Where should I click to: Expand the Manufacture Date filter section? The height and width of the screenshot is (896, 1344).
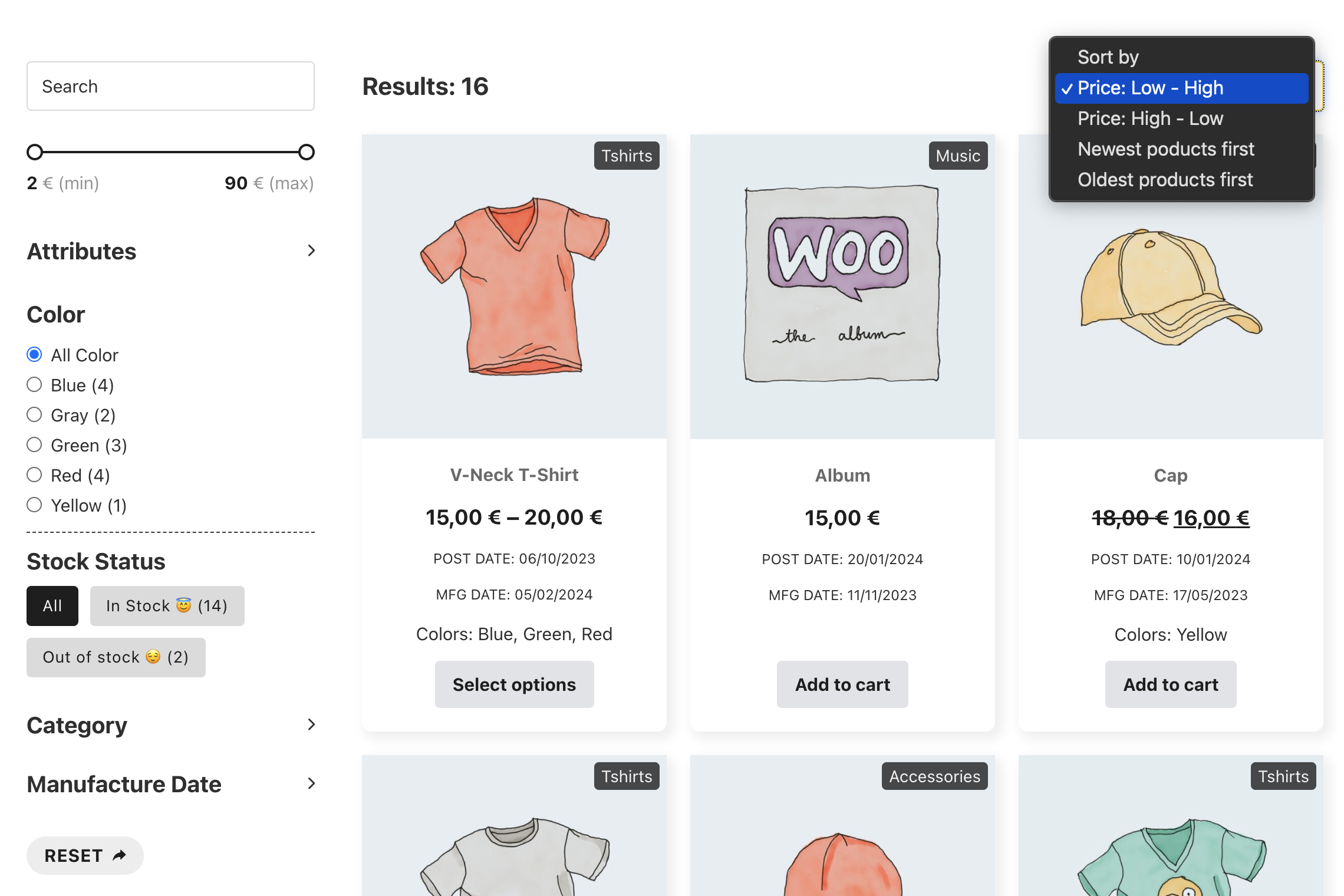click(x=311, y=783)
